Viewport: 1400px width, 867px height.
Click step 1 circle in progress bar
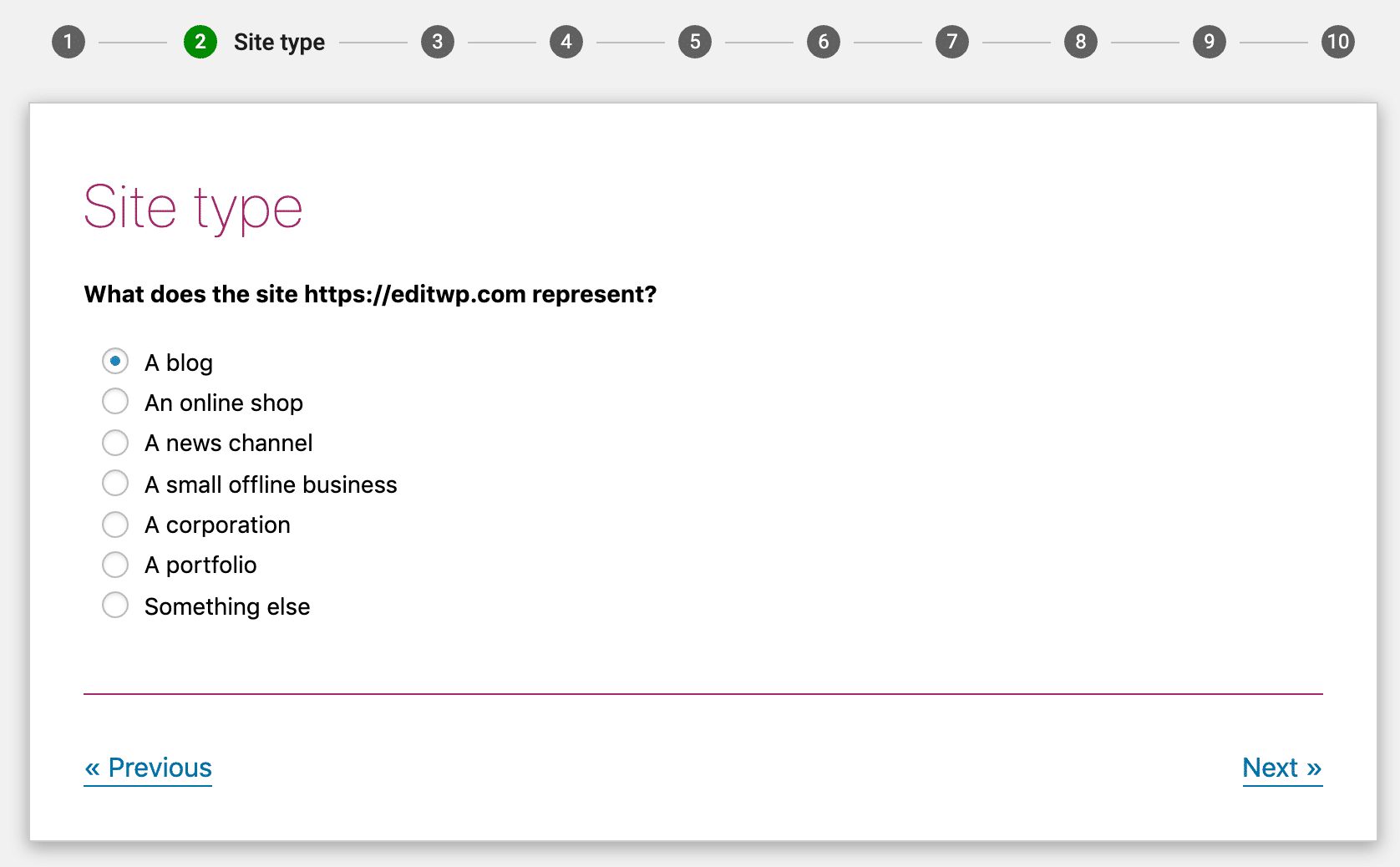click(x=68, y=41)
